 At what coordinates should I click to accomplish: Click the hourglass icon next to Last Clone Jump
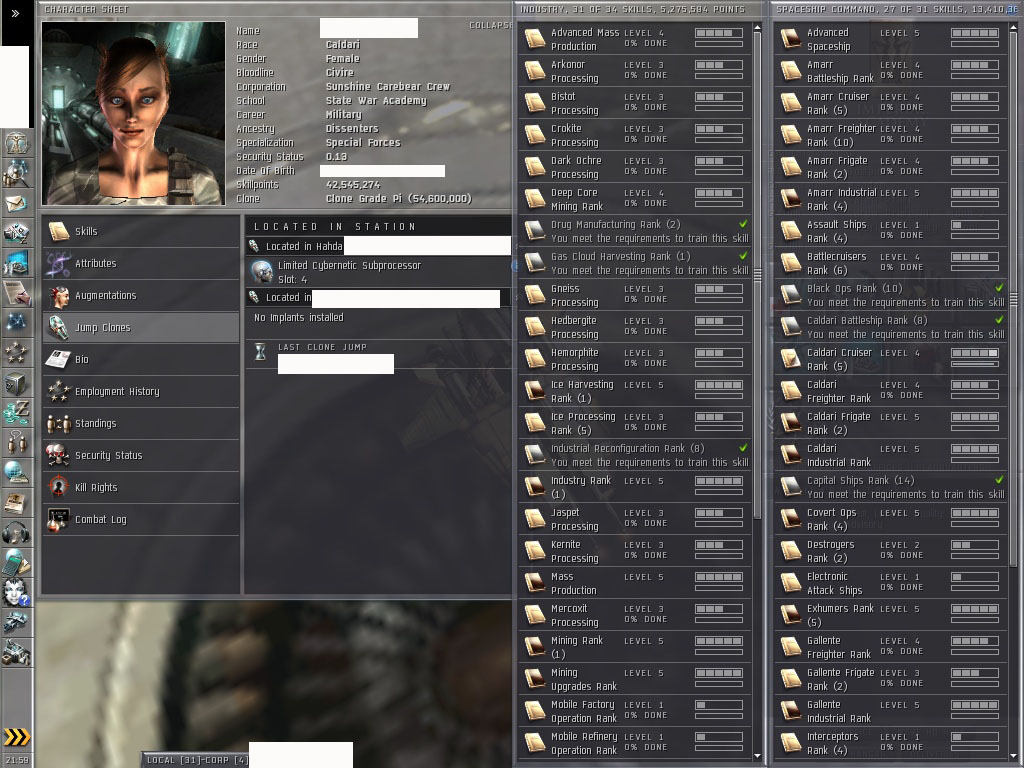(x=260, y=352)
